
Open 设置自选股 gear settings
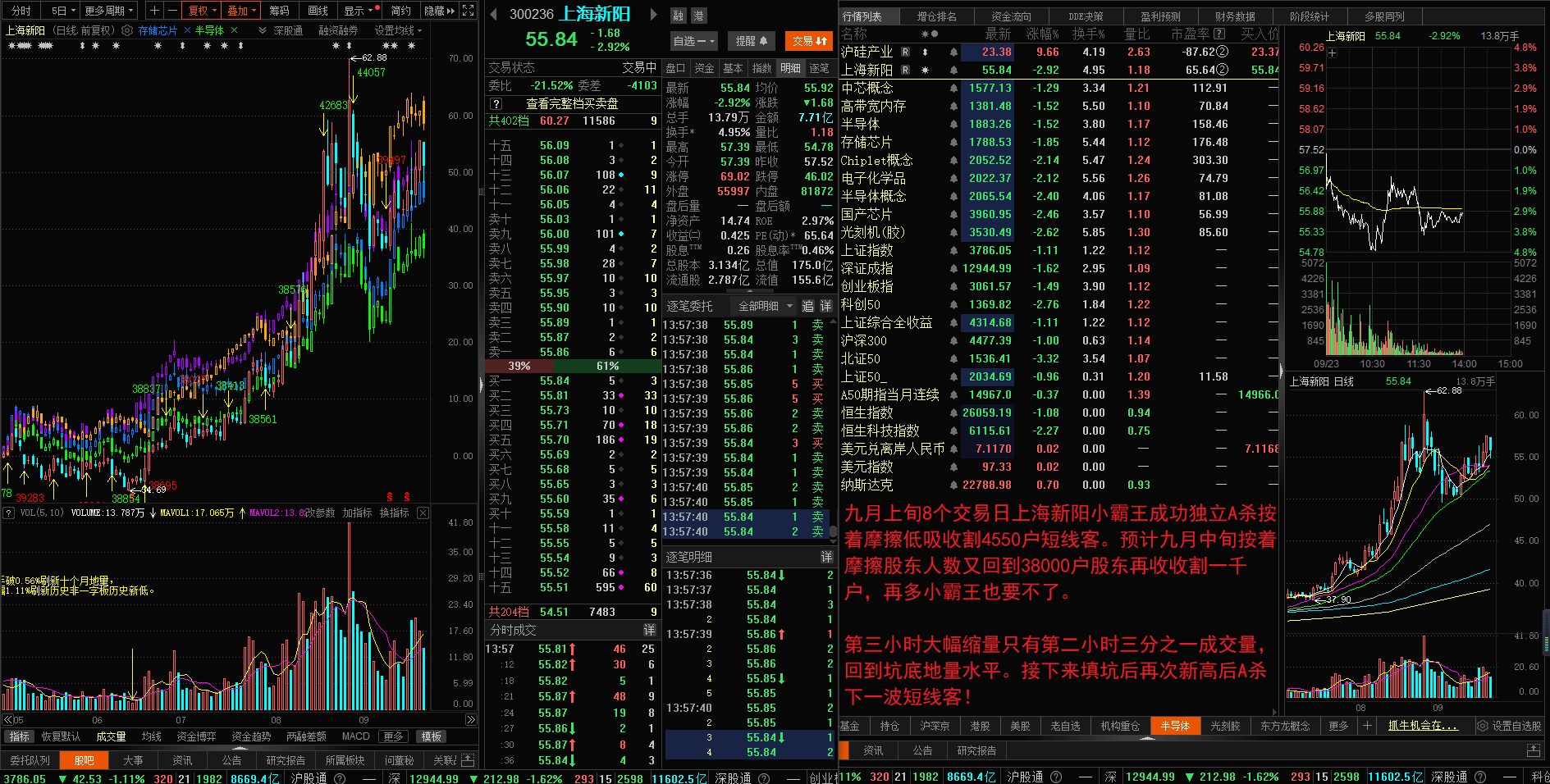point(1510,726)
